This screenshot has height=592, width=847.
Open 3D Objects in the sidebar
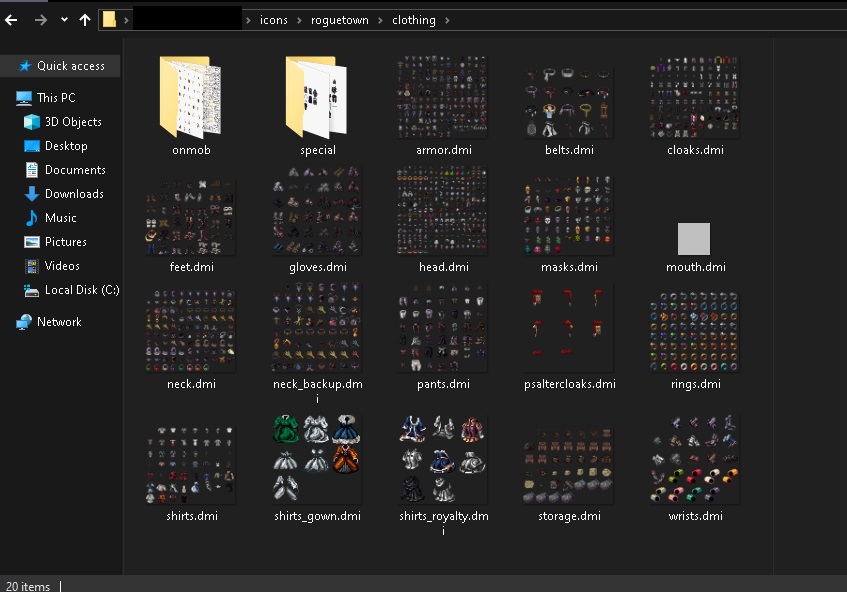coord(63,122)
